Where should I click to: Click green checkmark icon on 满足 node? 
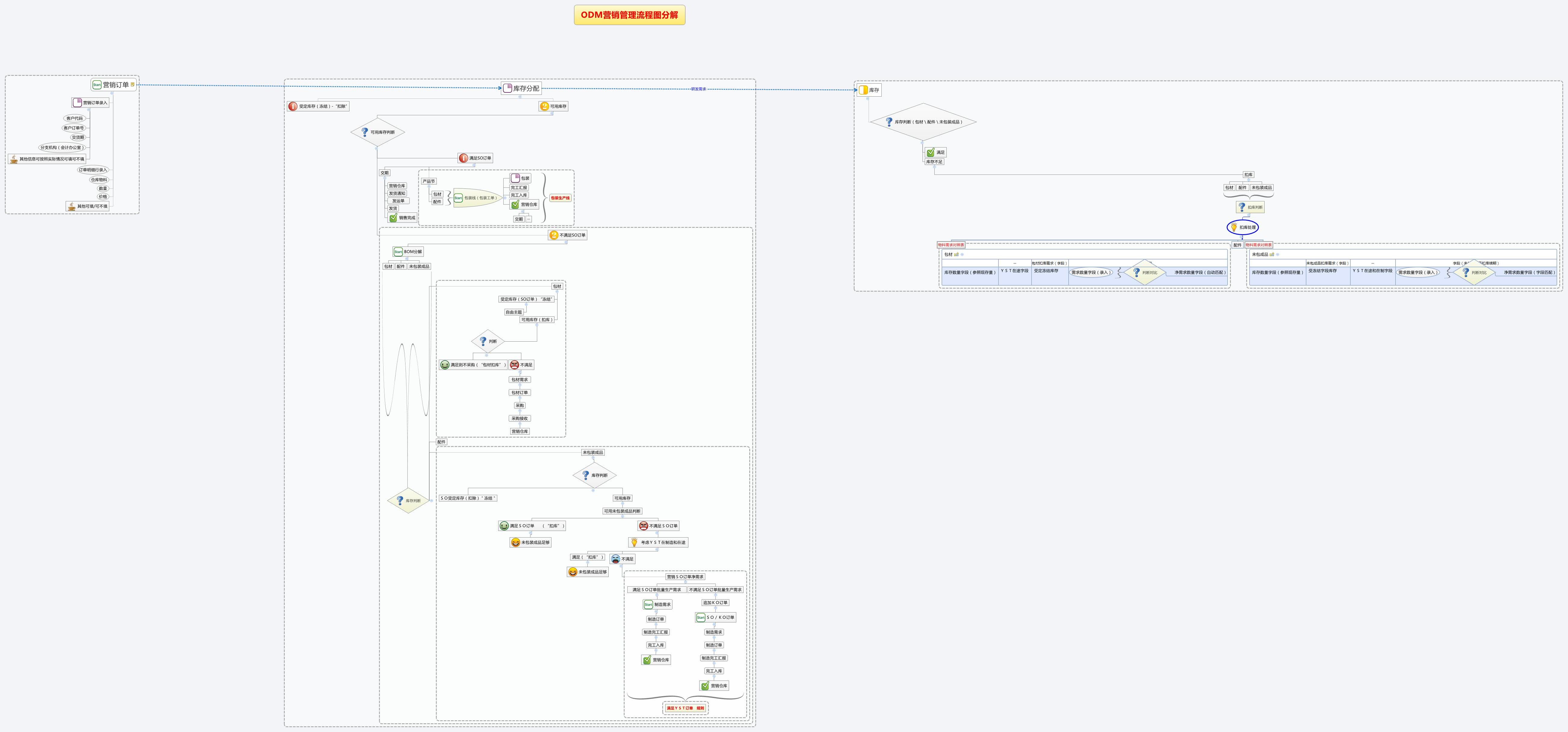(931, 153)
